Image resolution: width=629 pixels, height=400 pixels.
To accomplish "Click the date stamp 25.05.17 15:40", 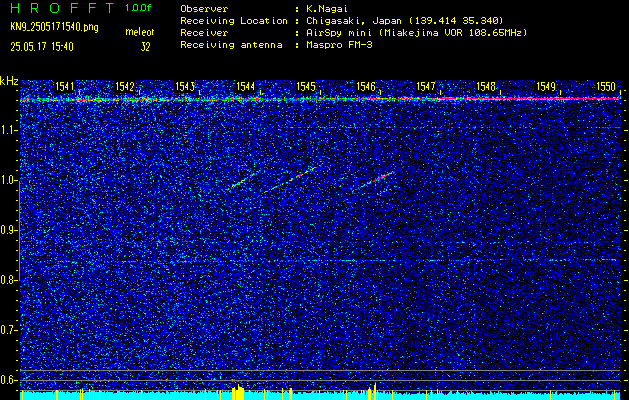I will [42, 47].
